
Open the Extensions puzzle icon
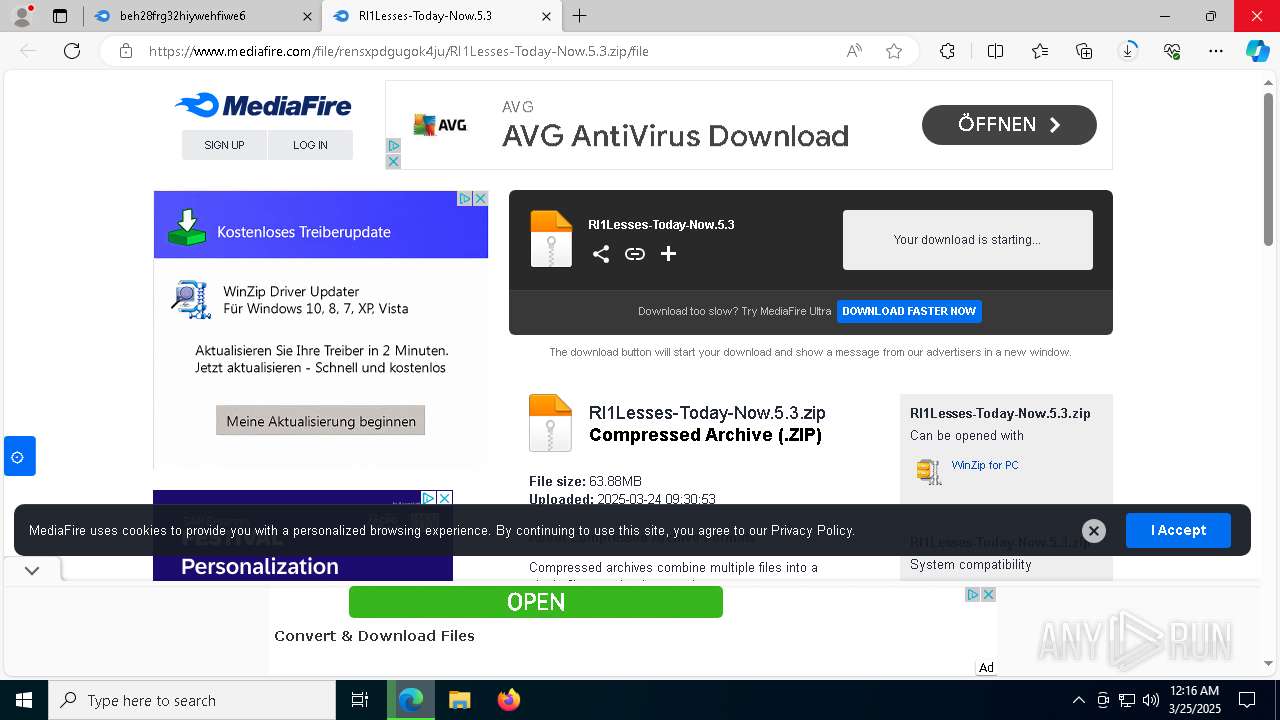tap(947, 51)
